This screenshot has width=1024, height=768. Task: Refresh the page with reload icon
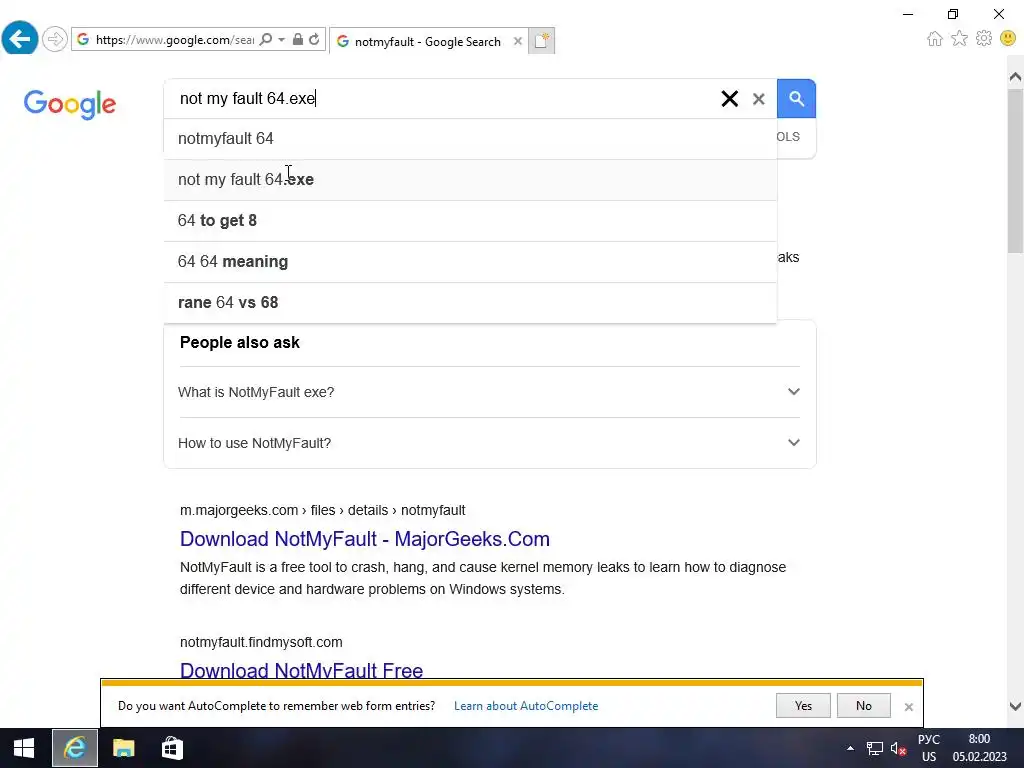point(314,40)
